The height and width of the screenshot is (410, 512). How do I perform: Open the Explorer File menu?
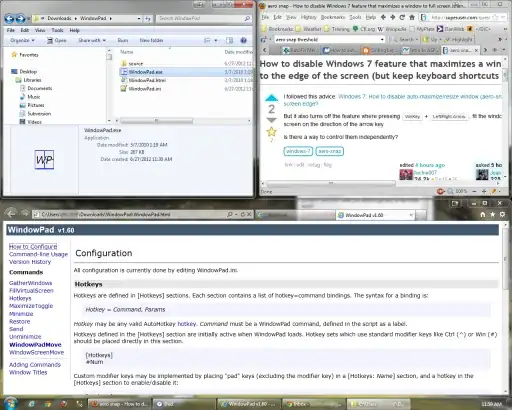coord(11,30)
